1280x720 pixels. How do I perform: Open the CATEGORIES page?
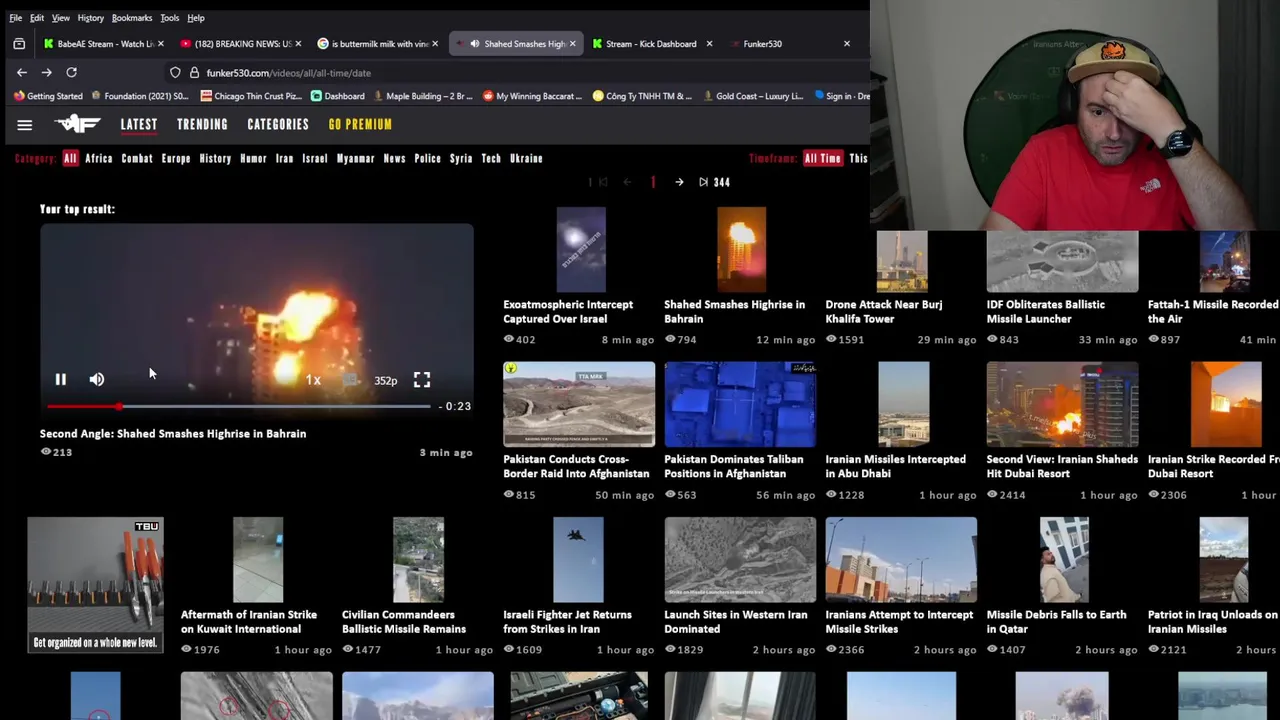coord(278,124)
